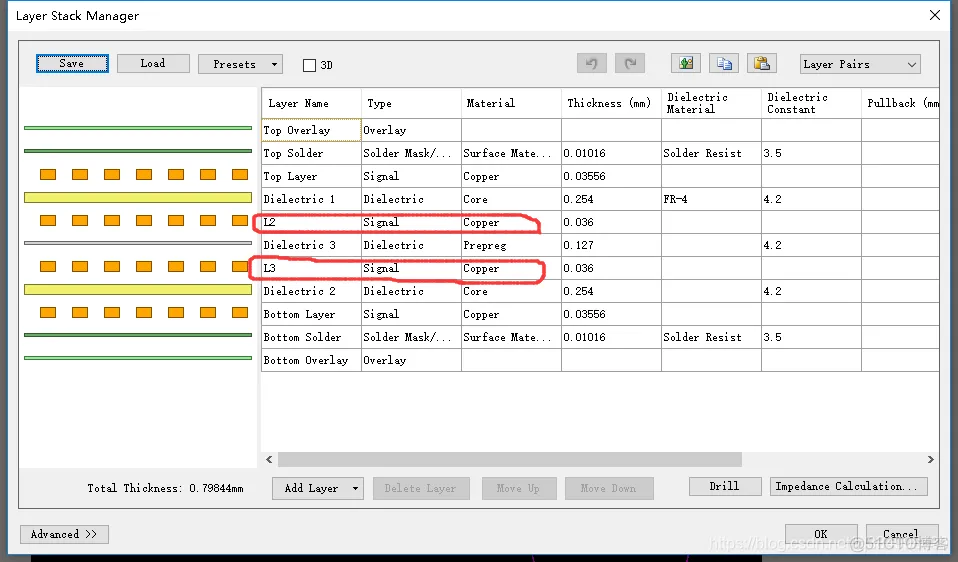Click the Layer Name column header
This screenshot has width=958, height=562.
coord(312,103)
